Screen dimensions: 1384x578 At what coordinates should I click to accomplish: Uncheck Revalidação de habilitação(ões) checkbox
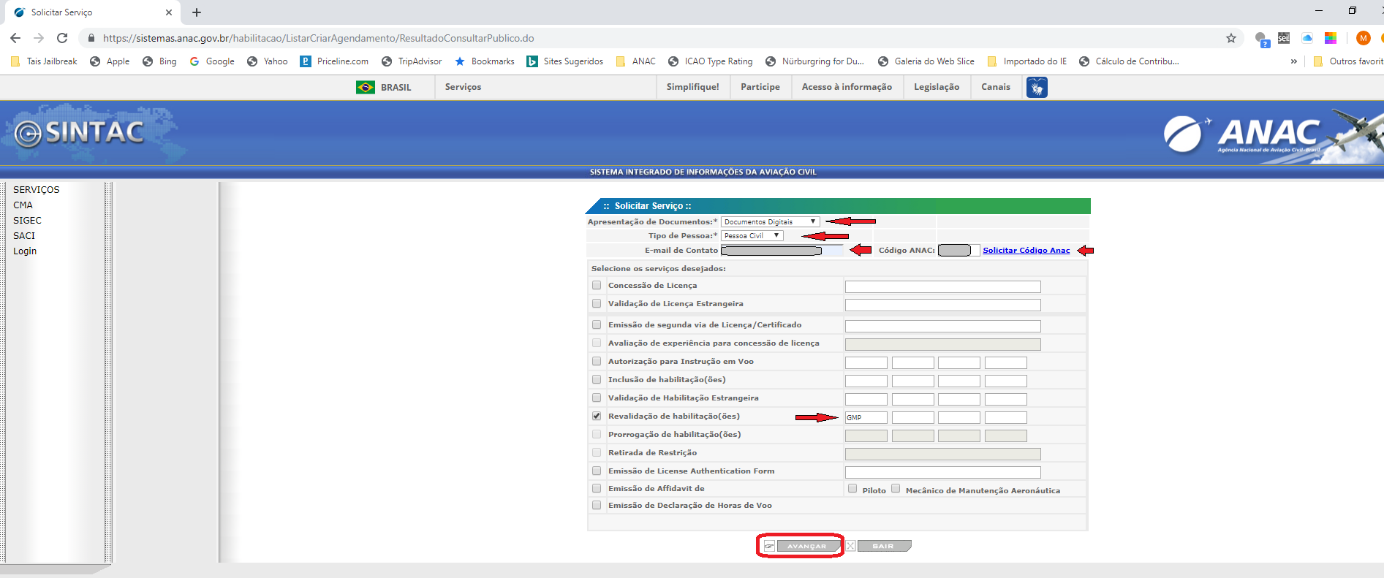tap(597, 416)
